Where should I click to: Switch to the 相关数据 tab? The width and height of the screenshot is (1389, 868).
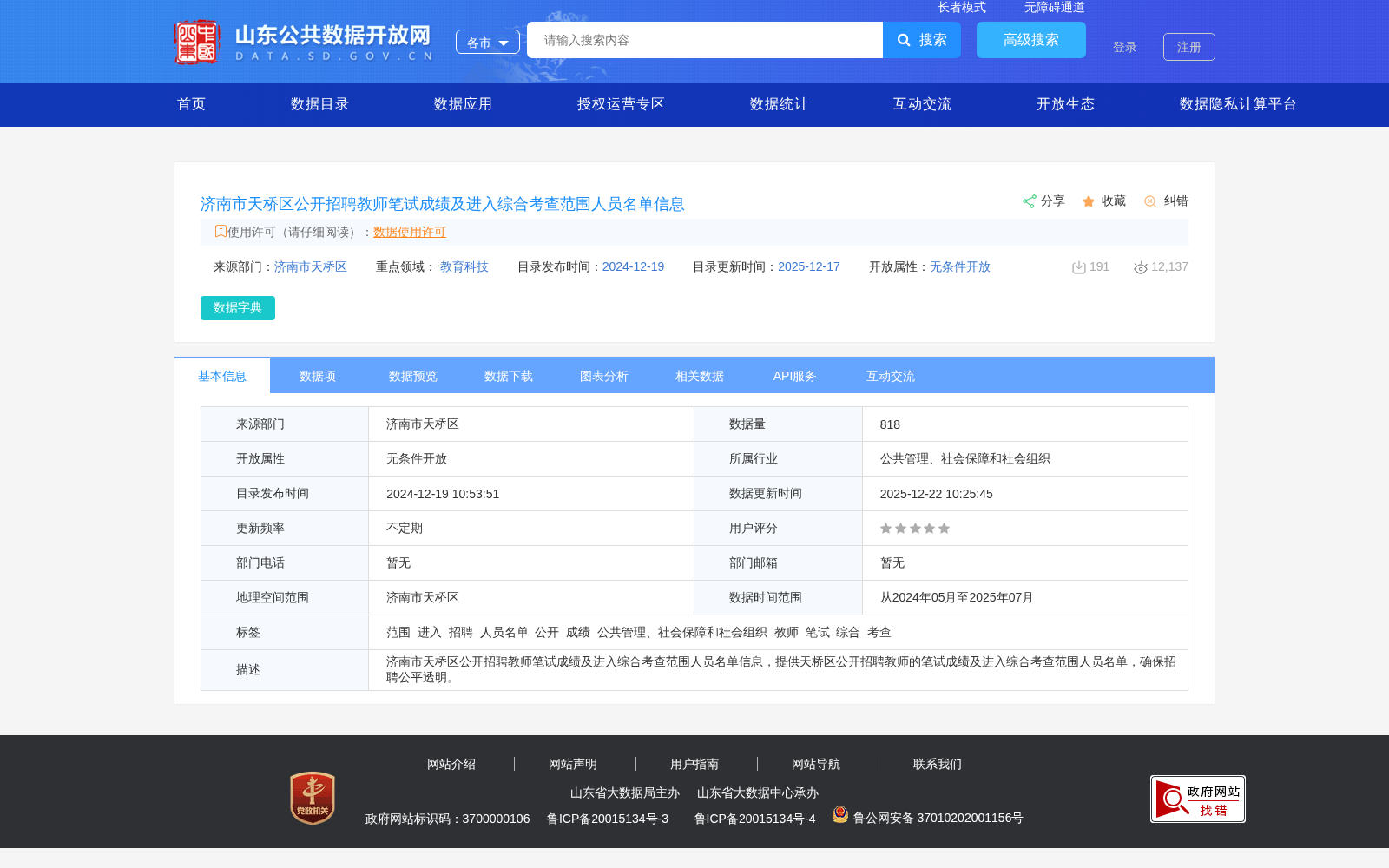coord(700,376)
